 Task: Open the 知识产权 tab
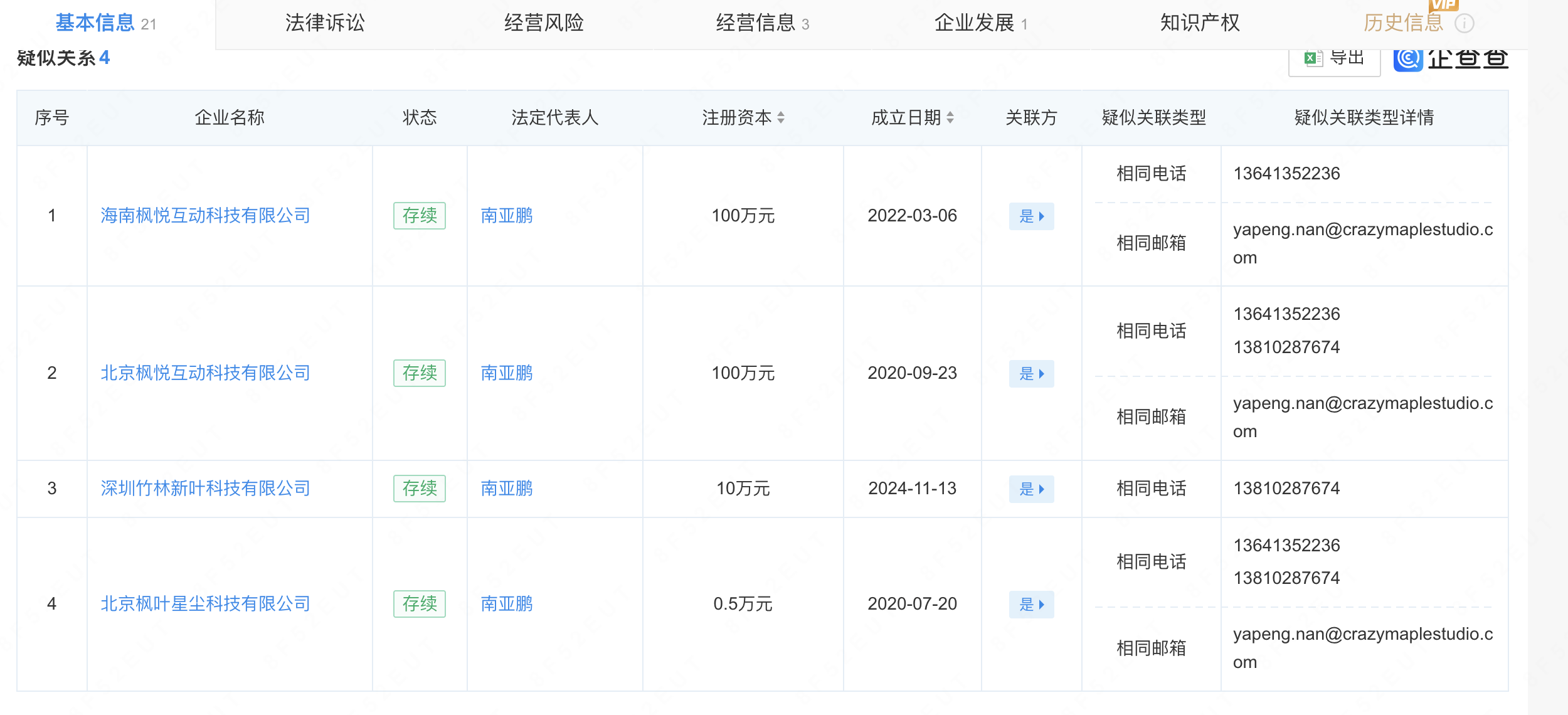1200,23
